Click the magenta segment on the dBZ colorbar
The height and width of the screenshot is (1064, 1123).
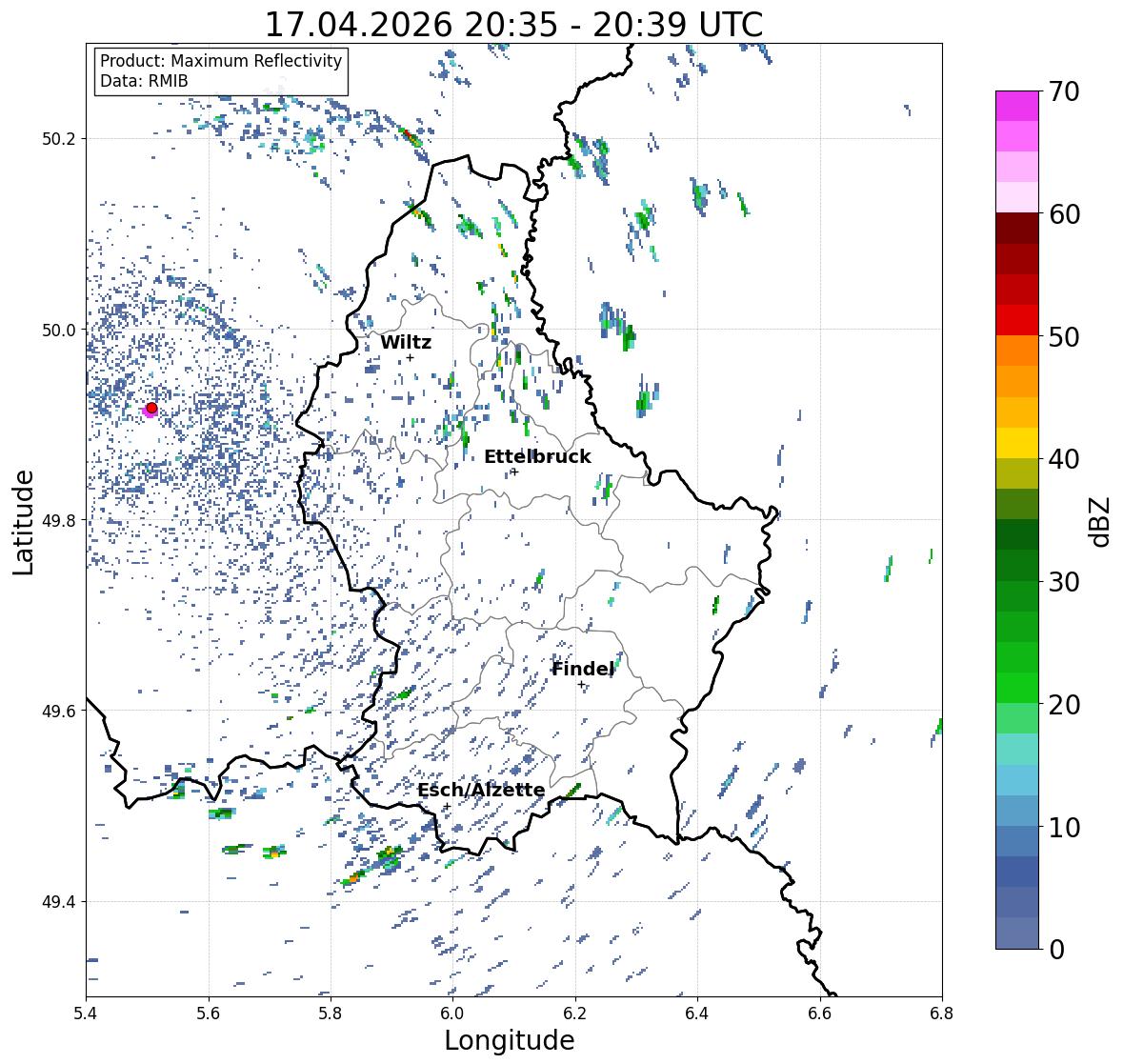[x=1017, y=106]
